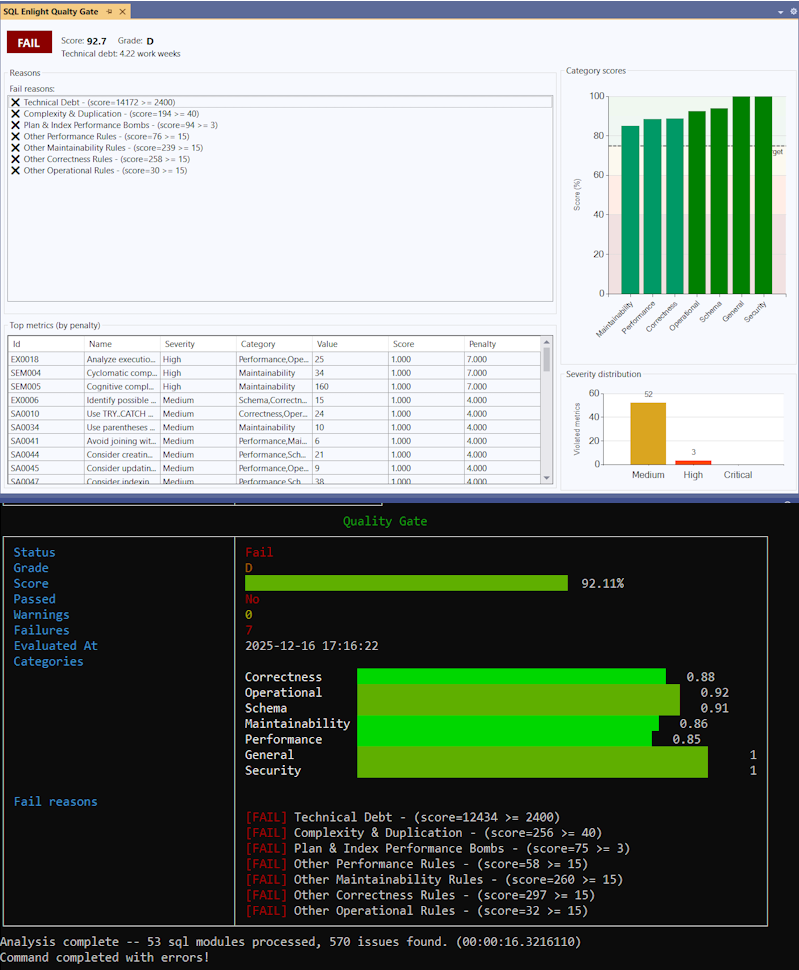Sort metrics by Score column header
Screen dimensions: 799x970
426,344
